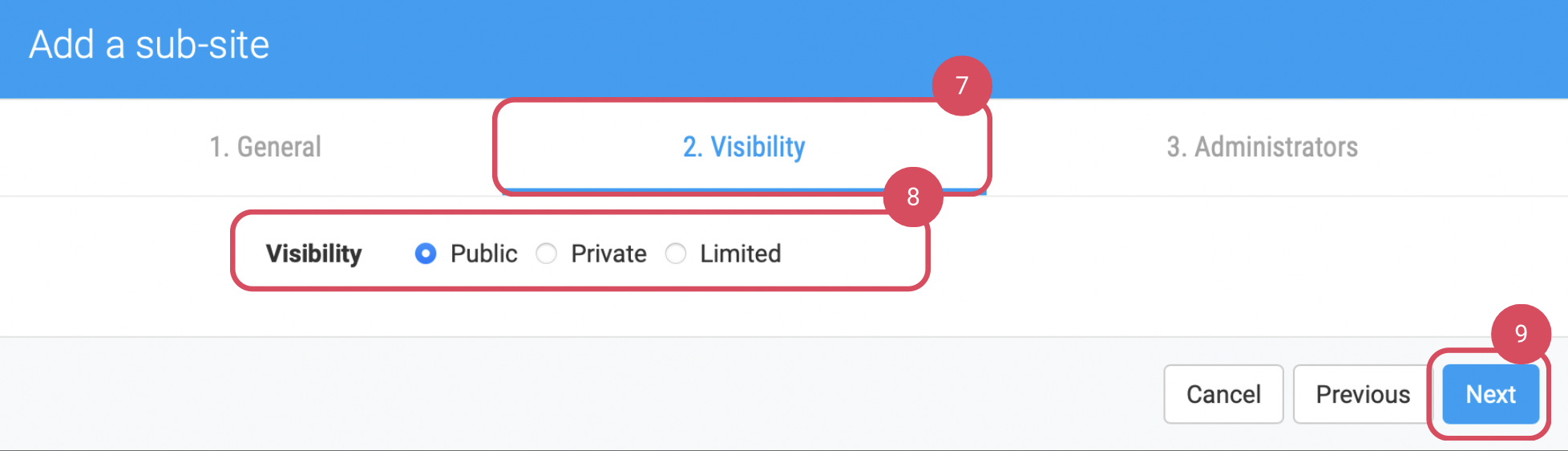Select the 2. Visibility tab

[x=744, y=147]
